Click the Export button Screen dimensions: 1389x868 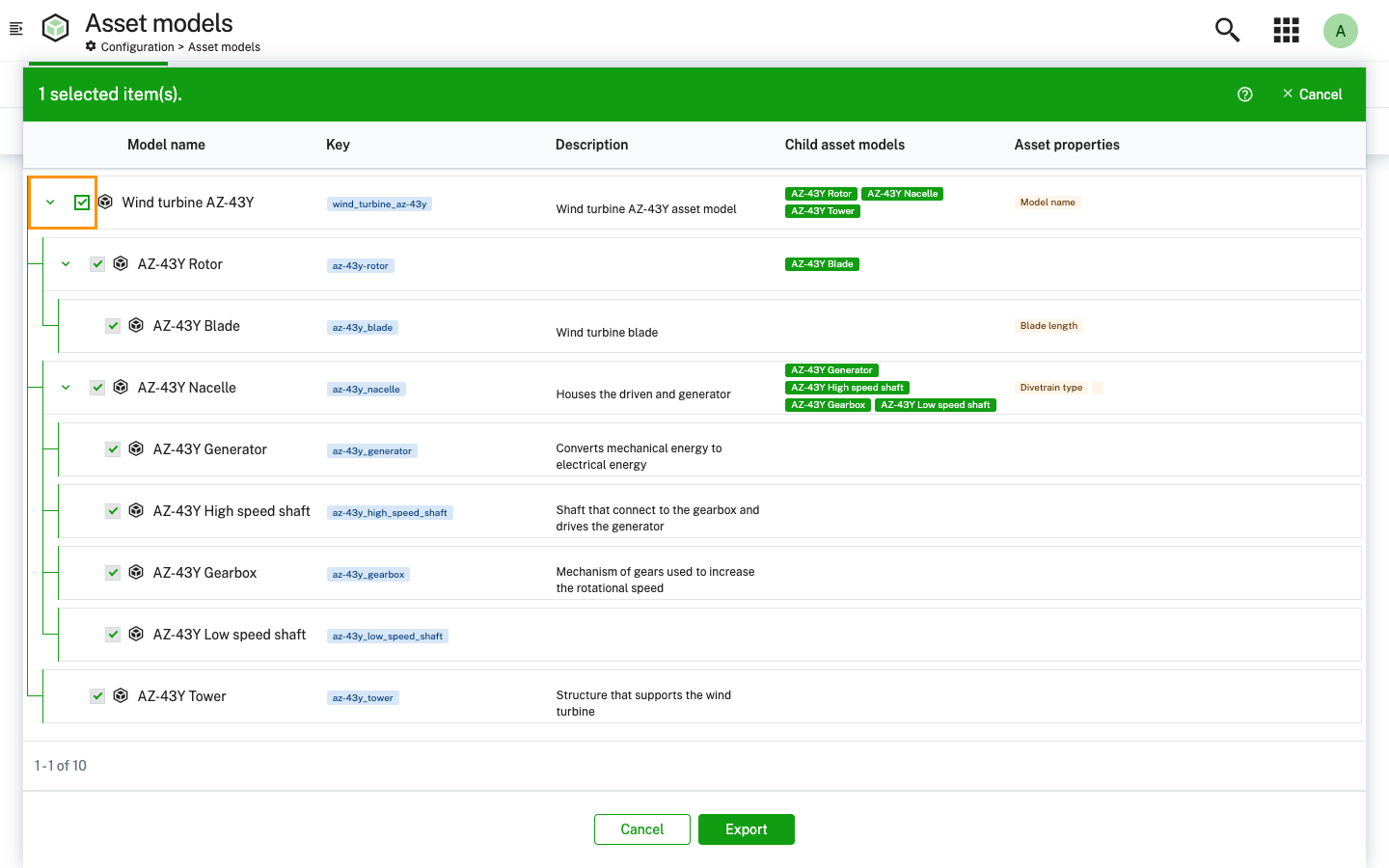tap(746, 828)
